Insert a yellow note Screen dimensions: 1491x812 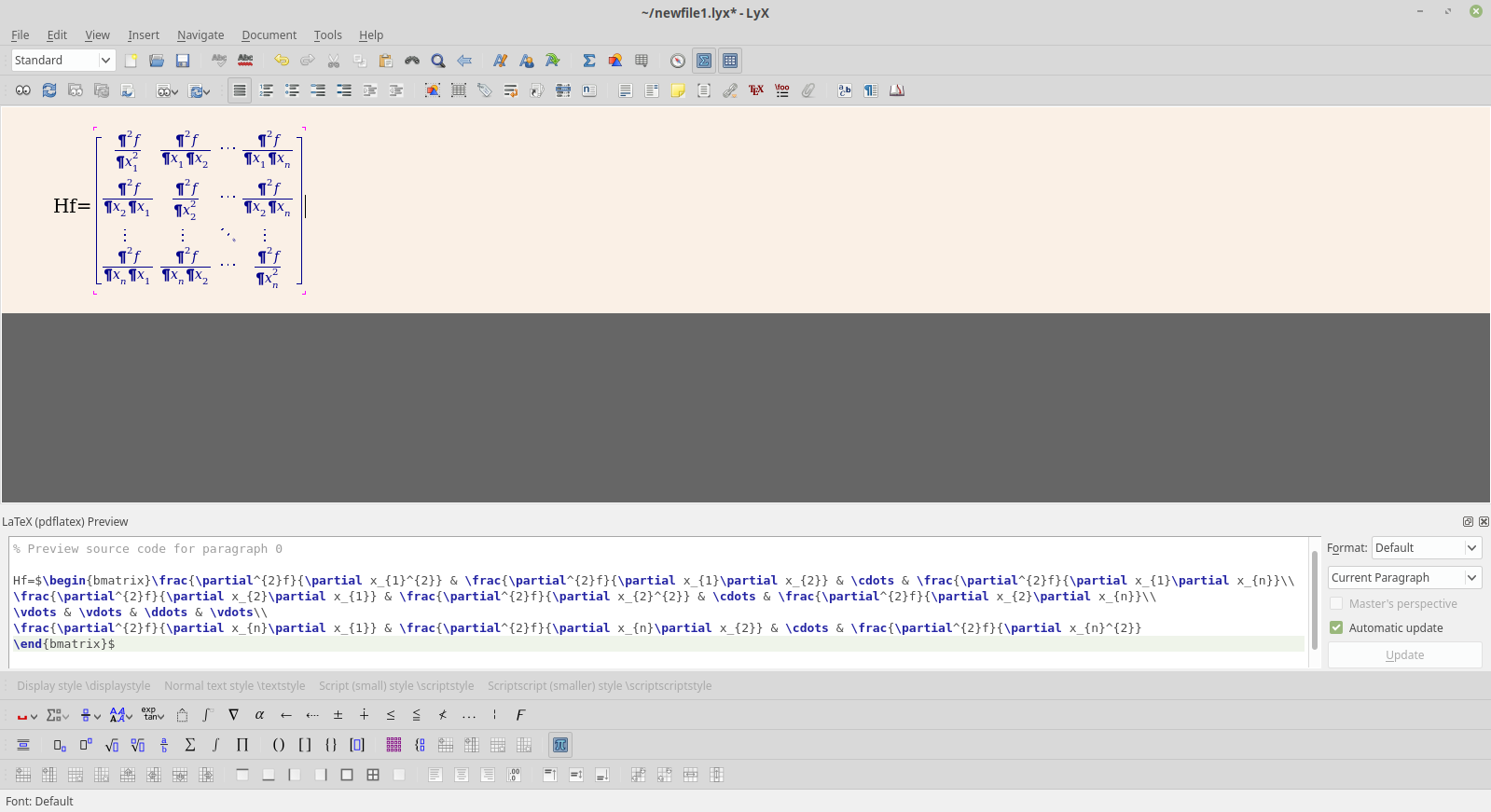[678, 90]
